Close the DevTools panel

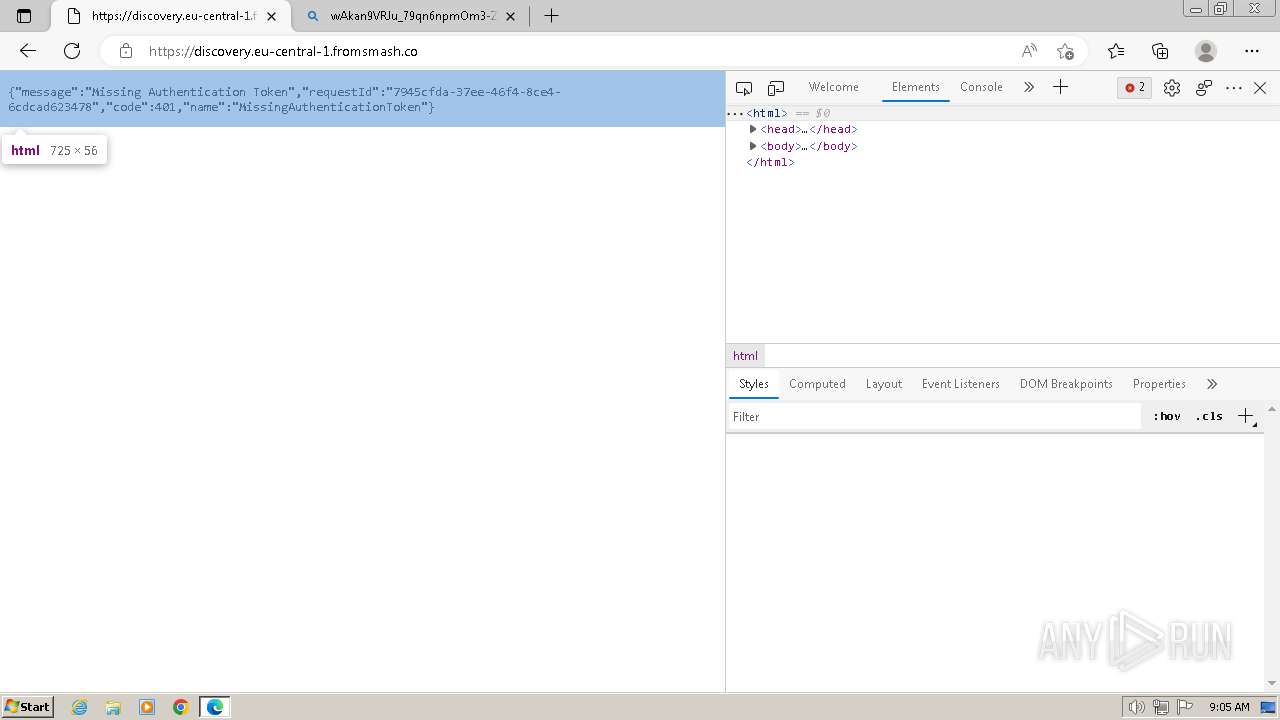[1260, 88]
